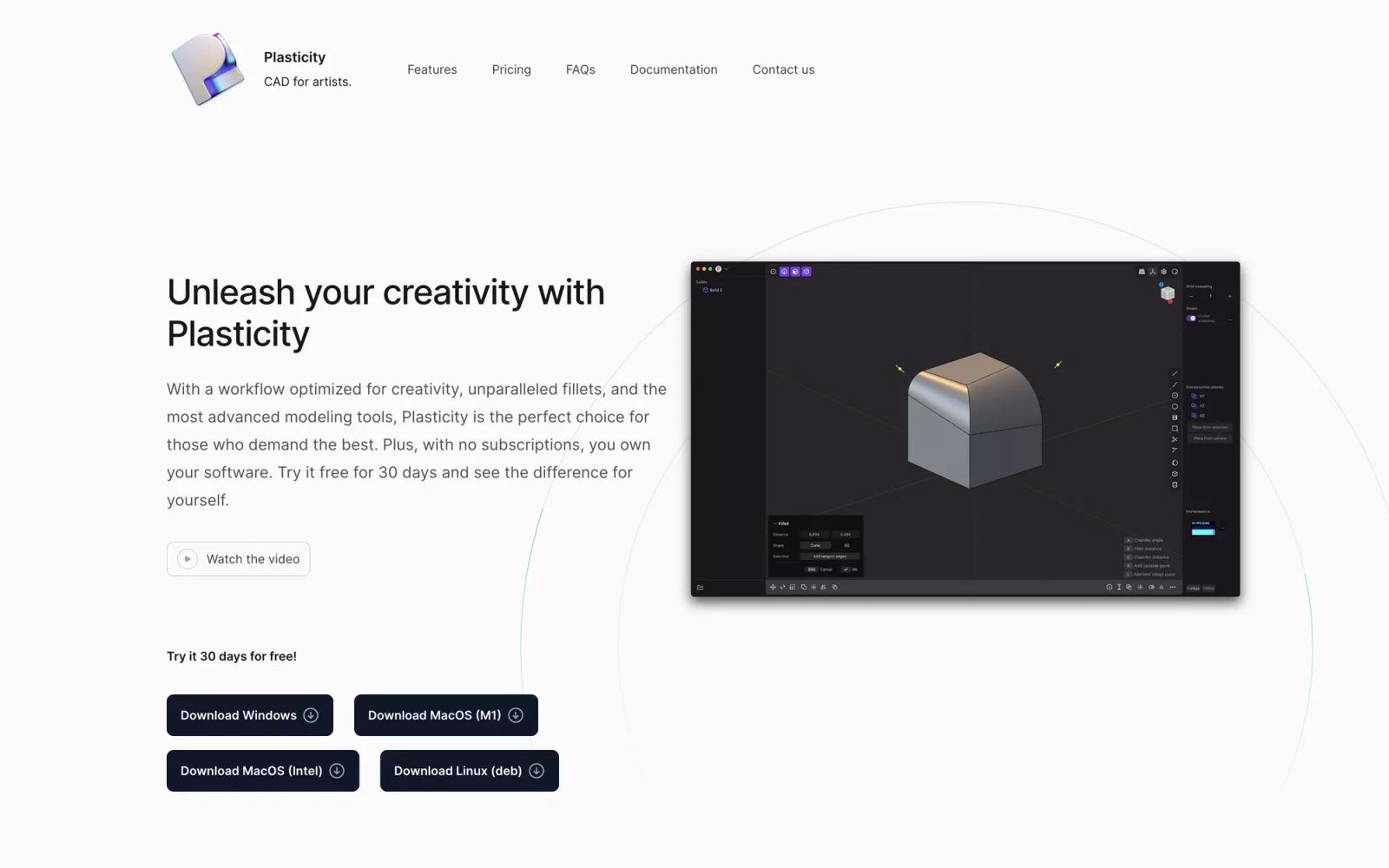Play the Watch the video button
1389x868 pixels.
[239, 559]
